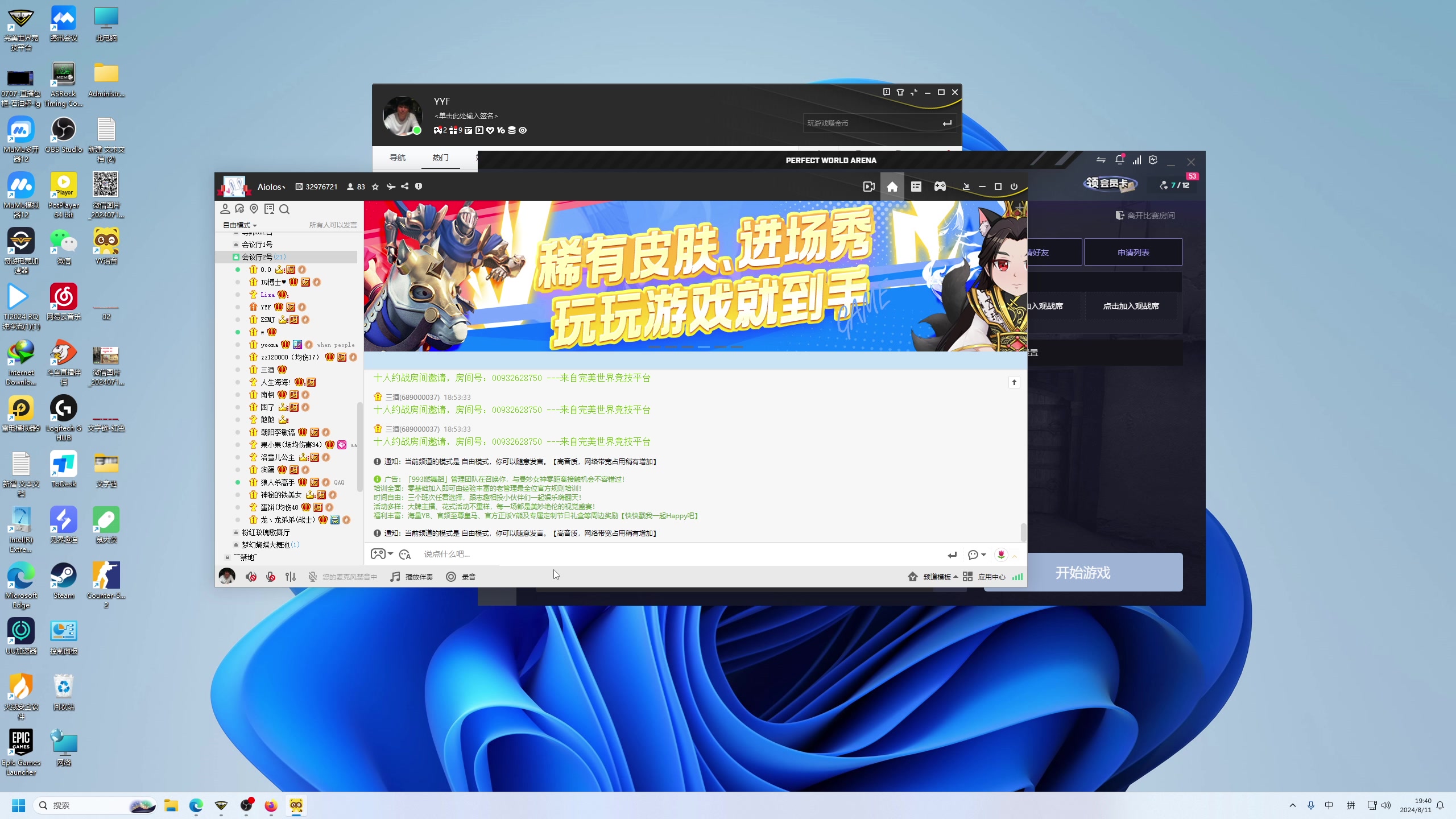The width and height of the screenshot is (1456, 819).
Task: Click 开始游戏 button in Perfect World Arena
Action: (x=1083, y=572)
